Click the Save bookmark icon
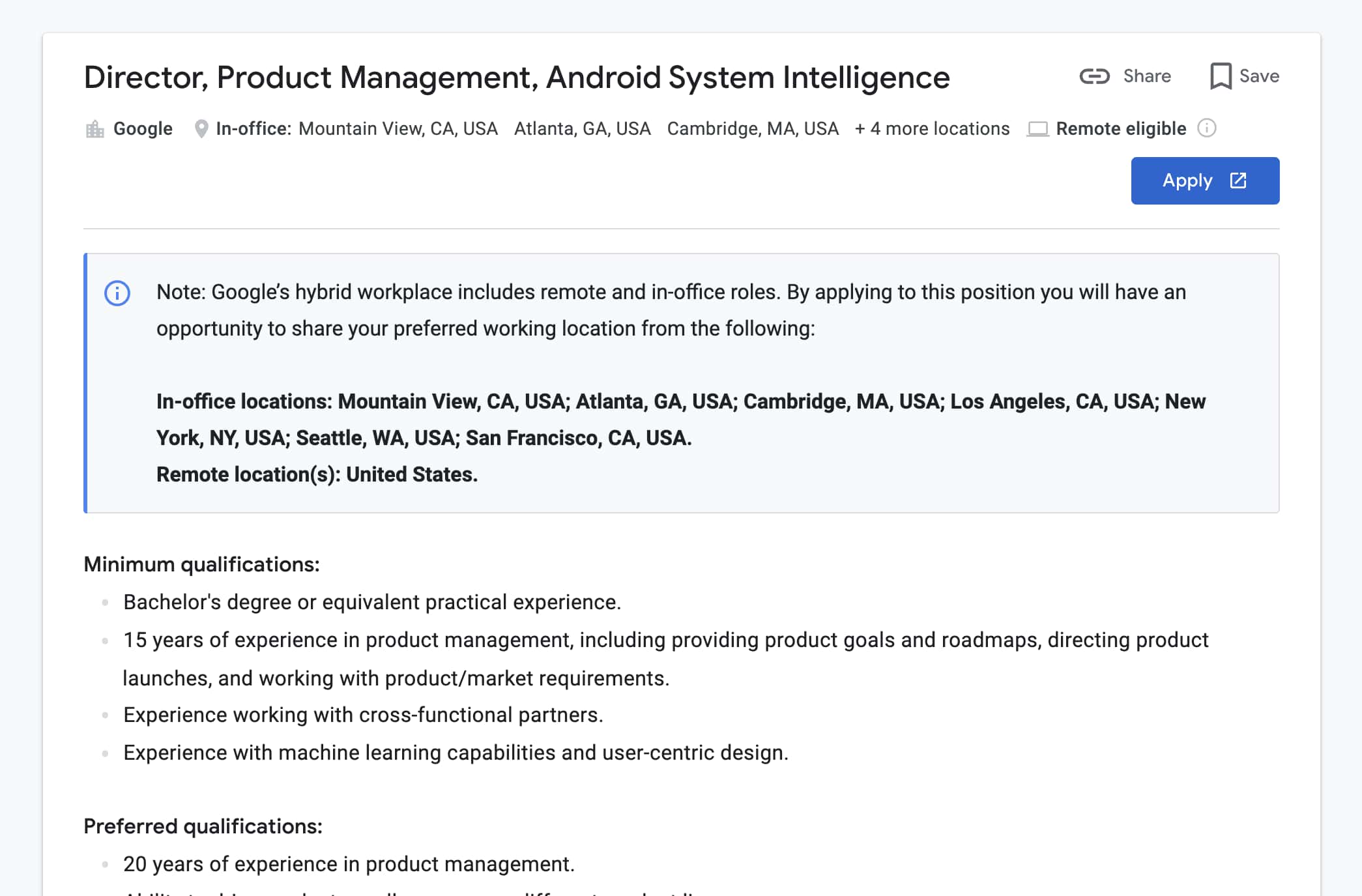Screen dimensions: 1362x896 (1220, 76)
